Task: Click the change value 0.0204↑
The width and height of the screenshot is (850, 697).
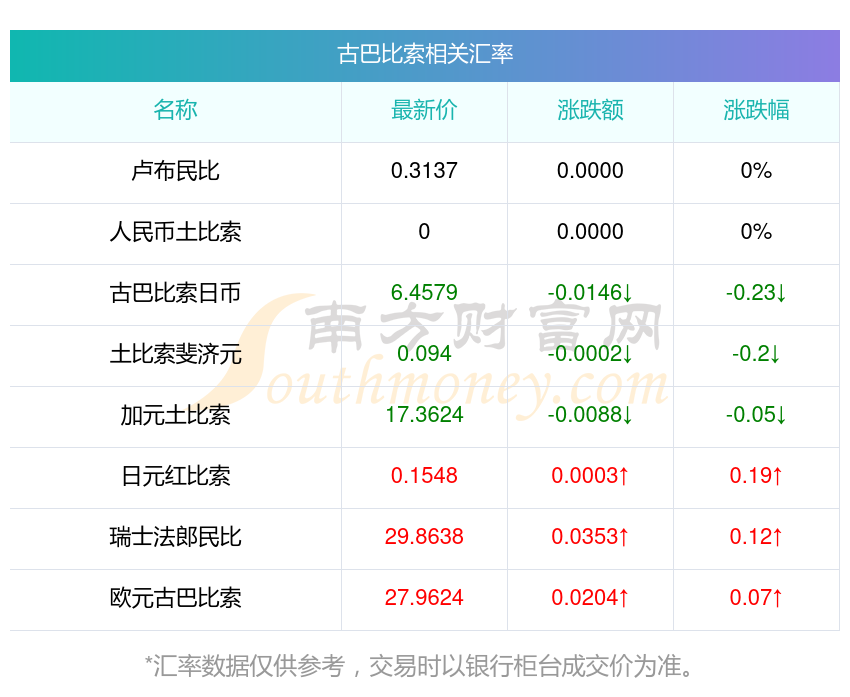Action: (590, 598)
